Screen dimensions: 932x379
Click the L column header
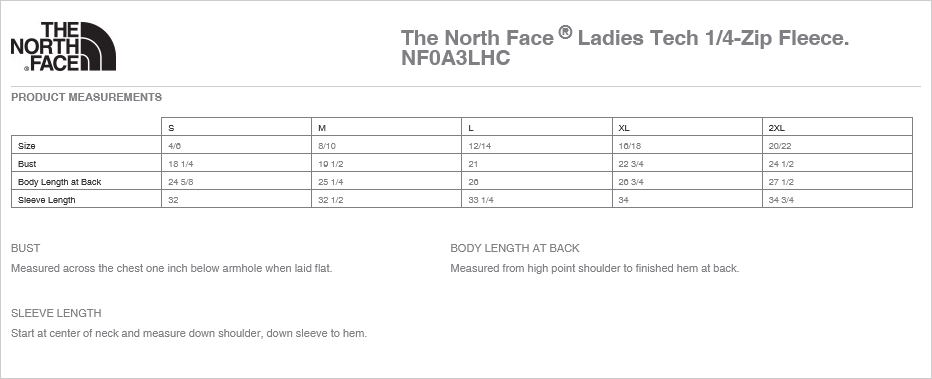coord(537,127)
